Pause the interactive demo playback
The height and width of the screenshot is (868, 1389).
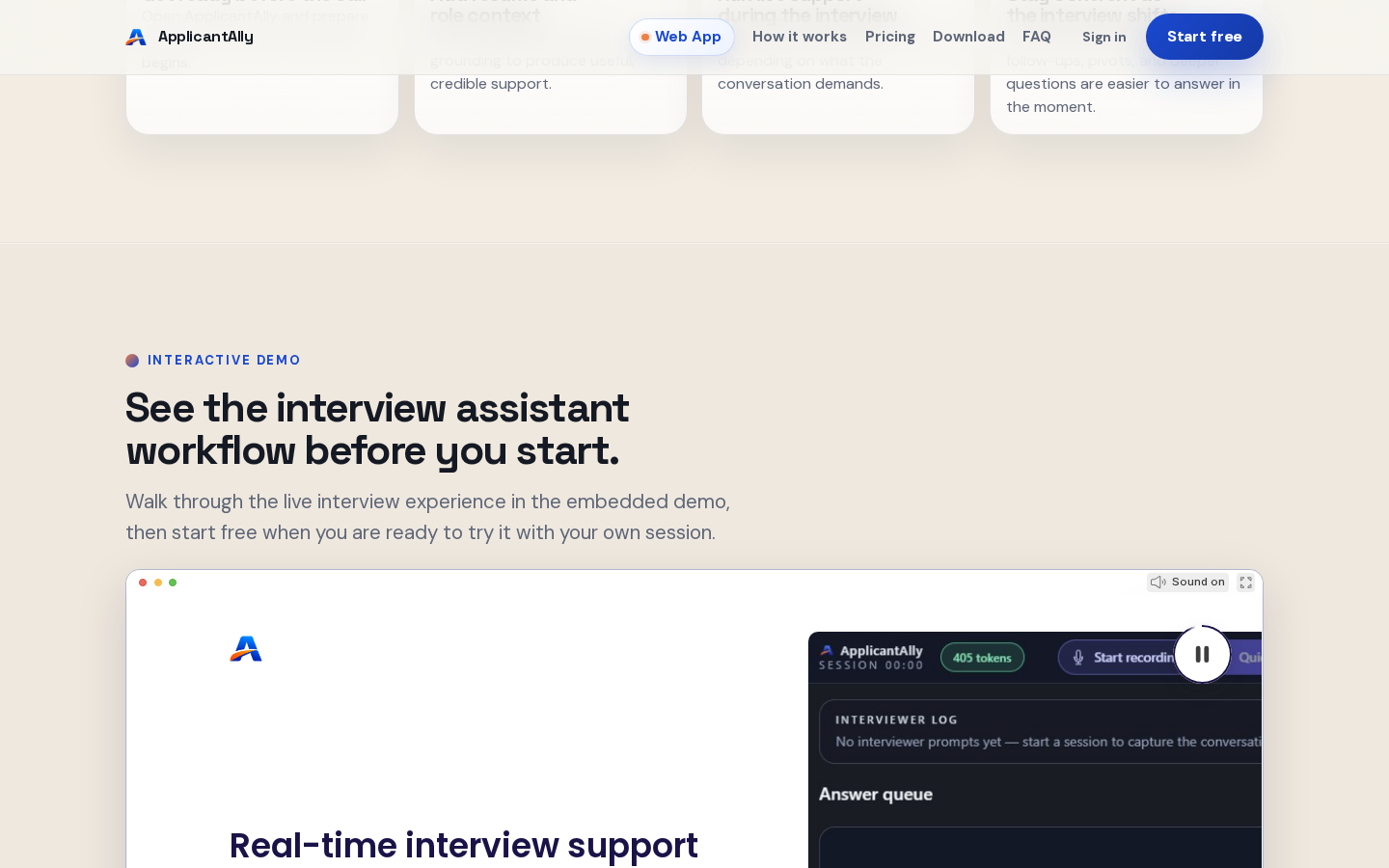[1202, 654]
